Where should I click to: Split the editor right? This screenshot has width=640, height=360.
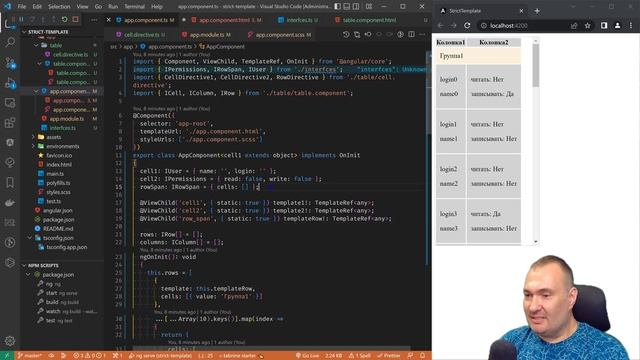[411, 35]
